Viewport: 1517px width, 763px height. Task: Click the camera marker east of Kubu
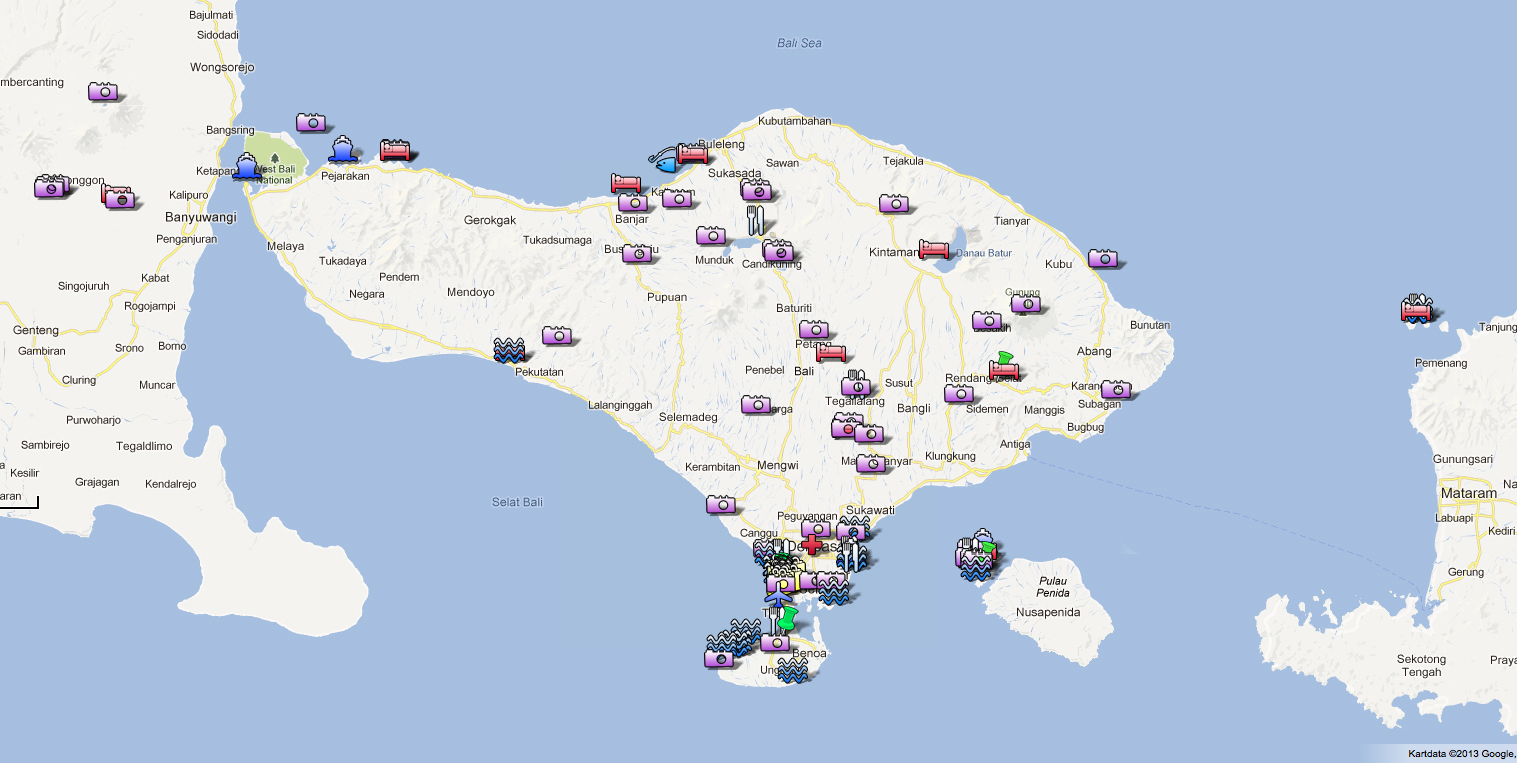[x=1103, y=258]
